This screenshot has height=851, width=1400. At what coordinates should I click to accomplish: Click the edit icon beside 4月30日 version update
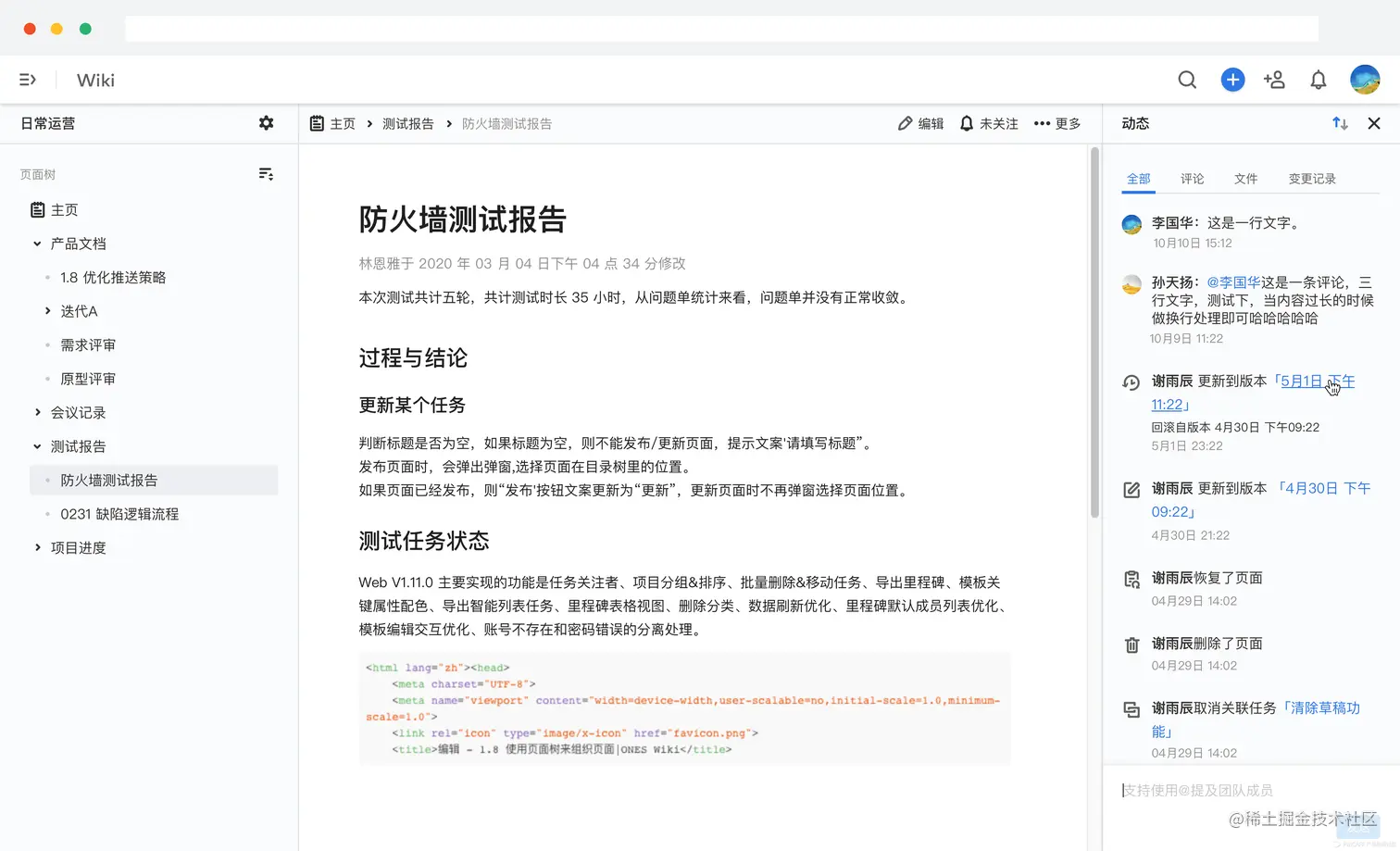pos(1131,489)
